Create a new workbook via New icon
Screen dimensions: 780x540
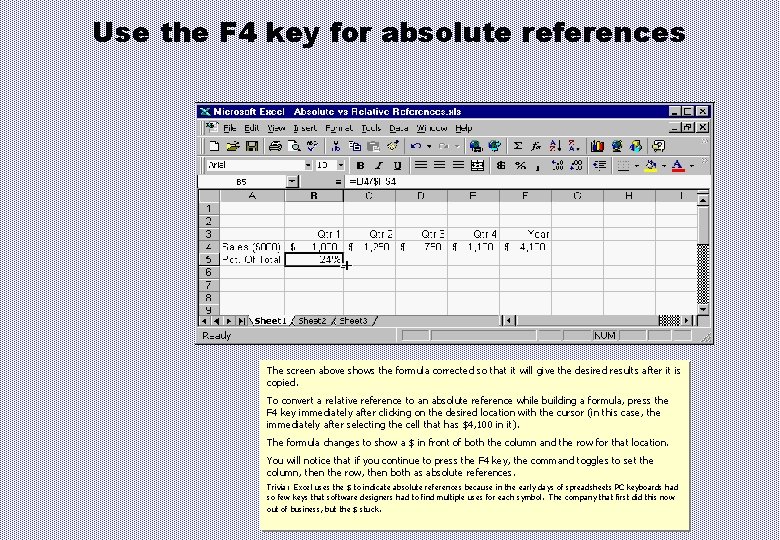pyautogui.click(x=214, y=146)
